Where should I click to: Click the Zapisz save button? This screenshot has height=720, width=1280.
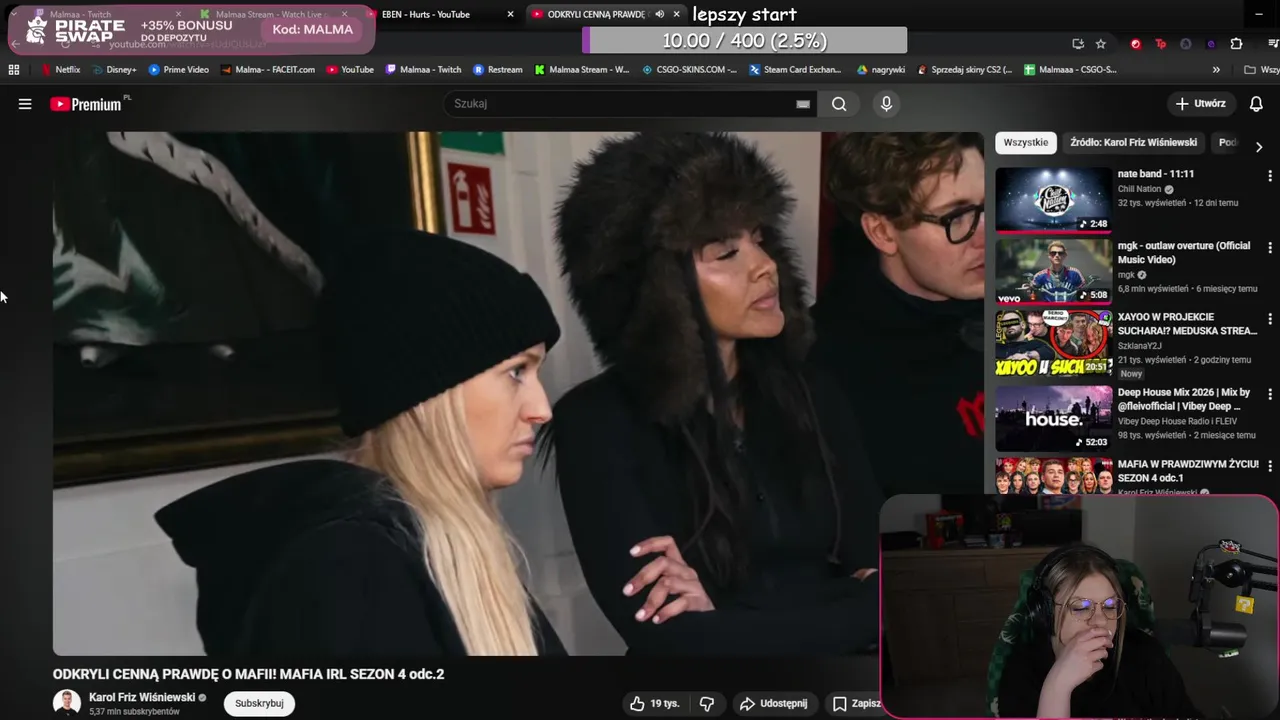tap(858, 704)
